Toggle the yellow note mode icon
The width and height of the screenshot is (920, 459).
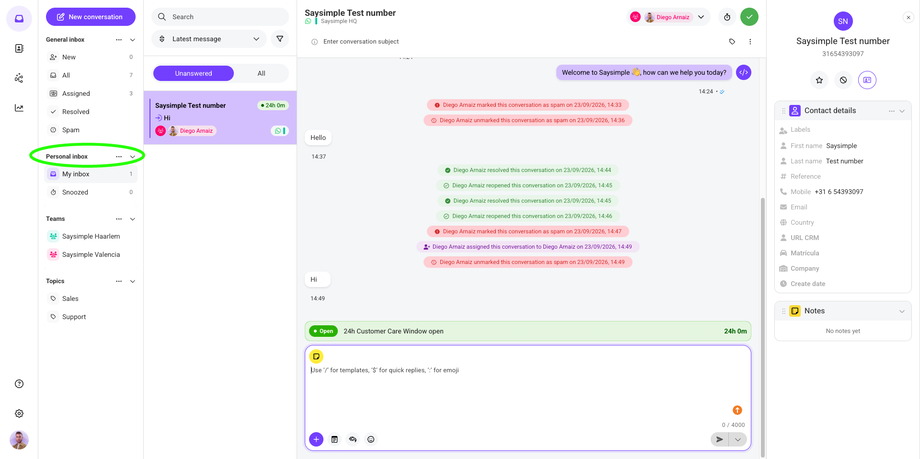pyautogui.click(x=316, y=356)
